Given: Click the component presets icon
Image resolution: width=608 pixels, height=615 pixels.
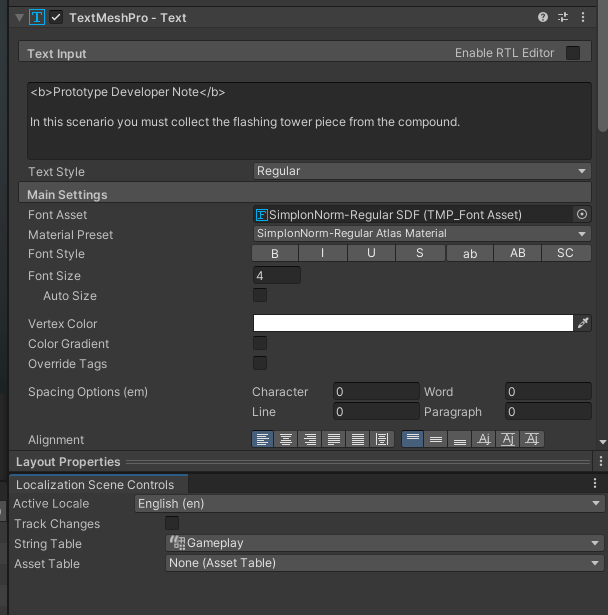Looking at the screenshot, I should (562, 17).
